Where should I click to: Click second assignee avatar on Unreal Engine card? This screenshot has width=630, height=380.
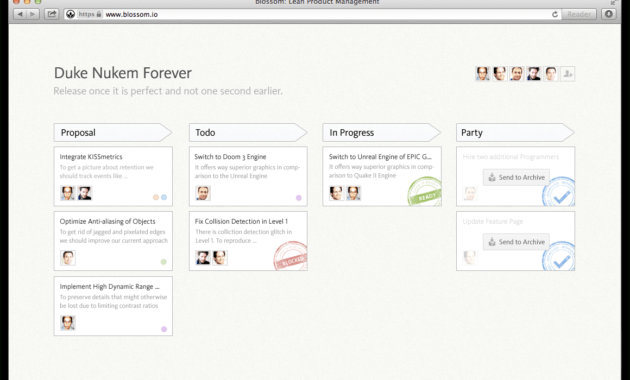[354, 193]
